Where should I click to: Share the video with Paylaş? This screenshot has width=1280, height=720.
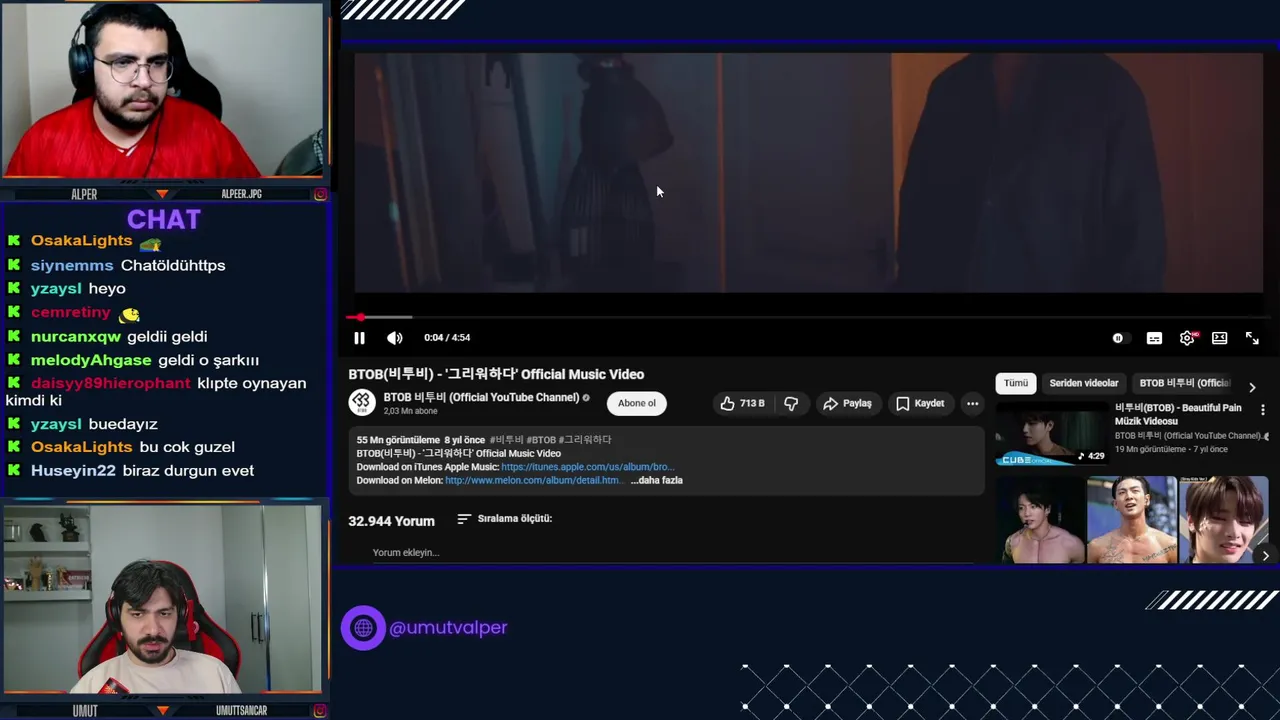(x=847, y=403)
